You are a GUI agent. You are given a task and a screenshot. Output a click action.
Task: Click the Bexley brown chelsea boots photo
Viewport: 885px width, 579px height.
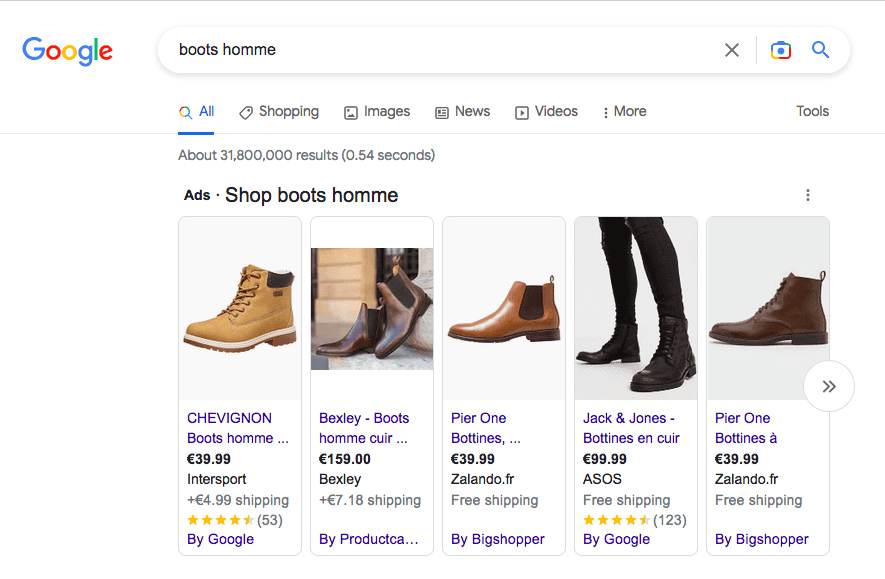372,309
